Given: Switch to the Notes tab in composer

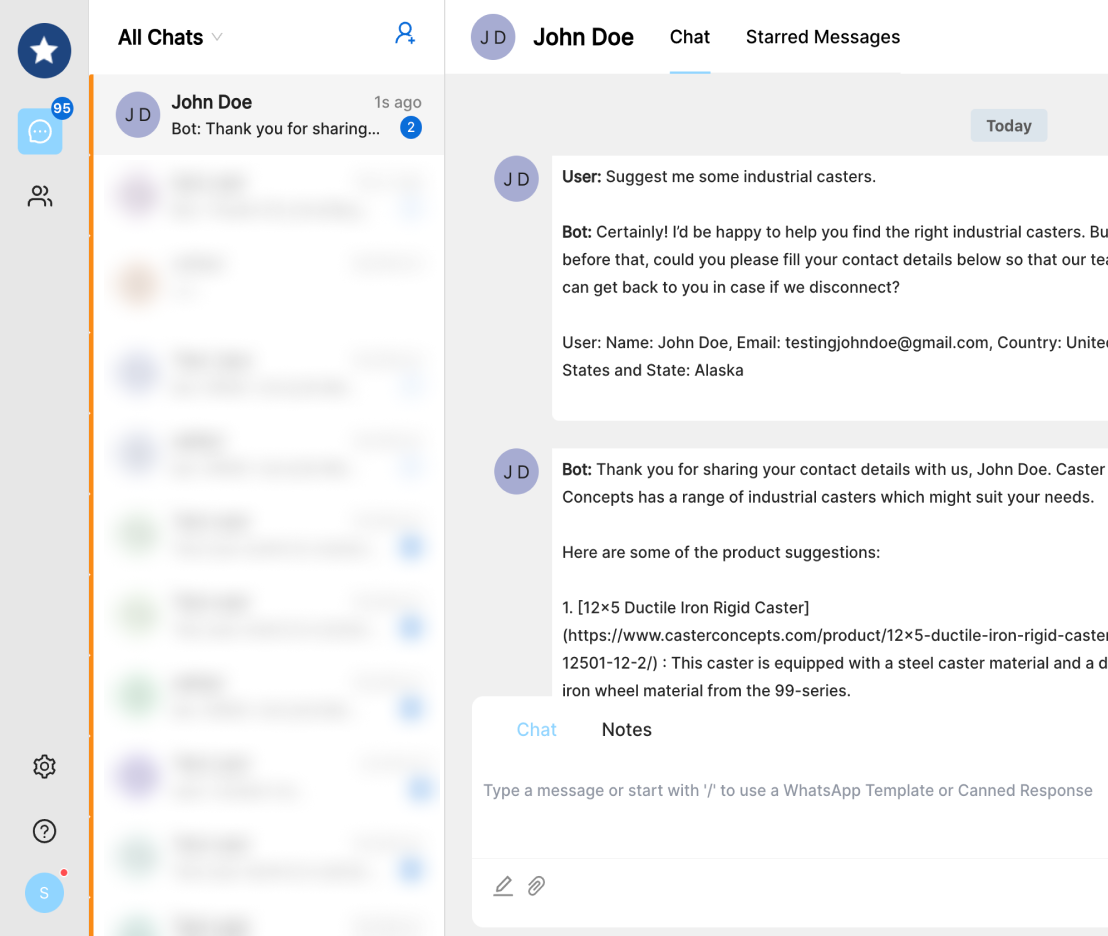Looking at the screenshot, I should click(626, 730).
